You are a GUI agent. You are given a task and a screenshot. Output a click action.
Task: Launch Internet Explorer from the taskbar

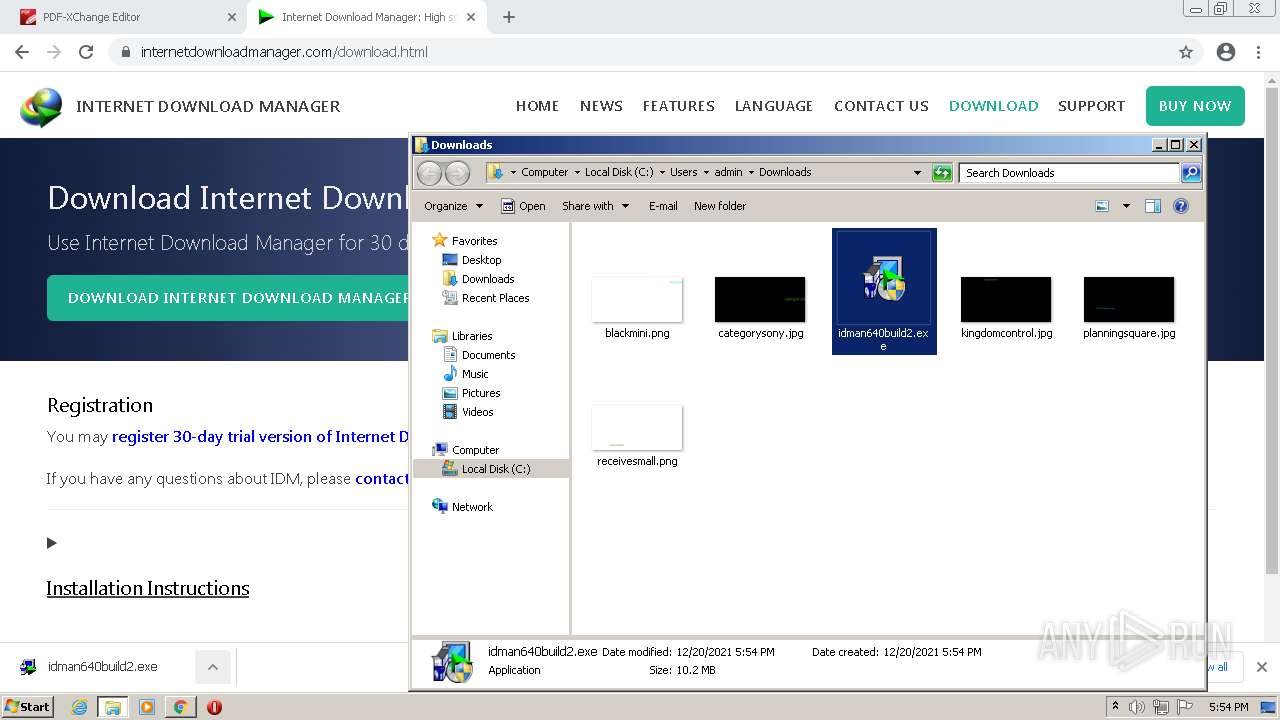pos(79,707)
